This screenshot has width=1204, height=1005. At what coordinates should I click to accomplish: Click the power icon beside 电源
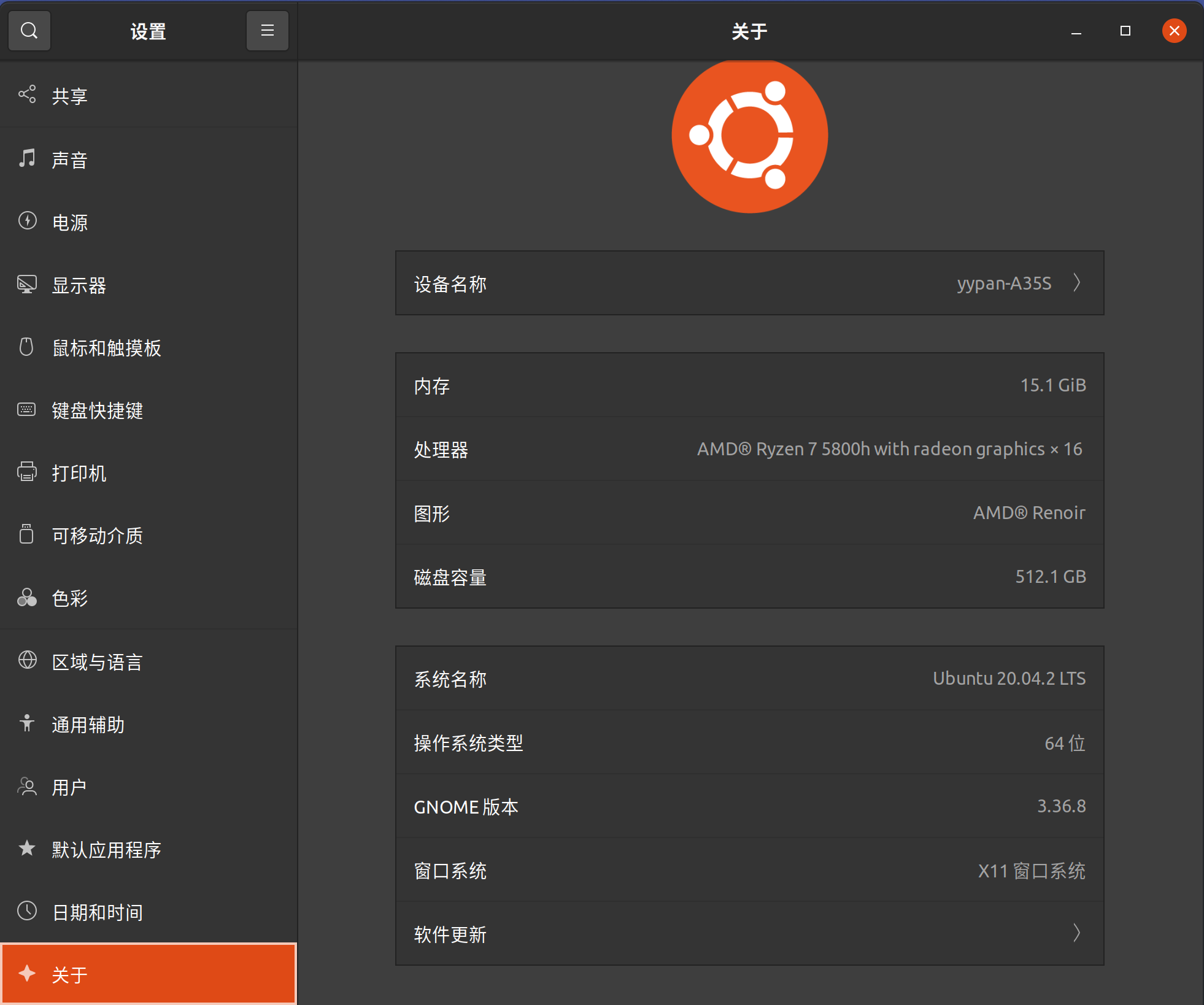[27, 221]
